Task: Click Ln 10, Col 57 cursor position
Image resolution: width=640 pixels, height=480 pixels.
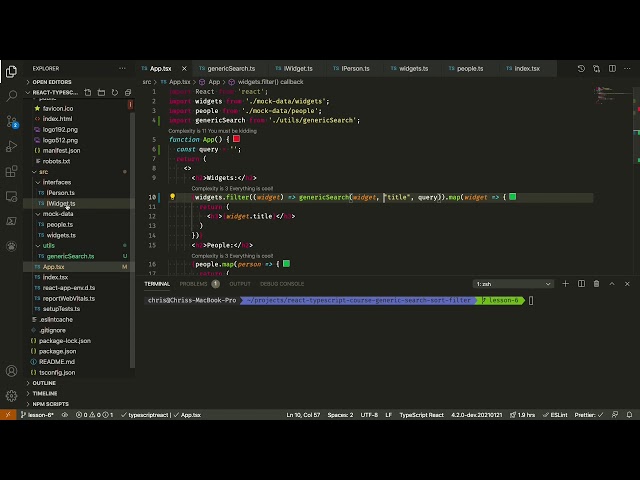Action: point(303,415)
